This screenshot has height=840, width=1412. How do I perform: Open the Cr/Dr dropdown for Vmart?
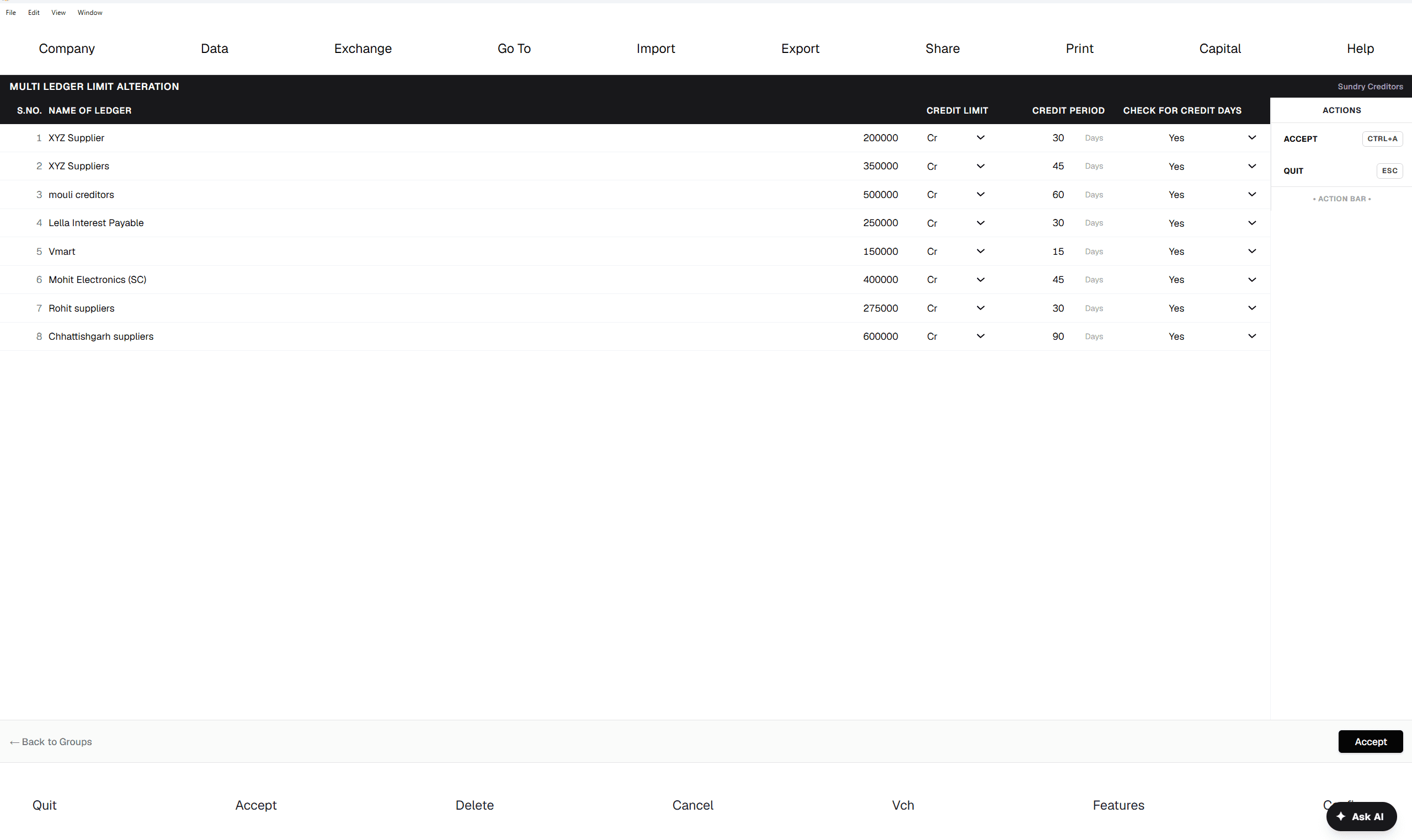[x=956, y=252]
